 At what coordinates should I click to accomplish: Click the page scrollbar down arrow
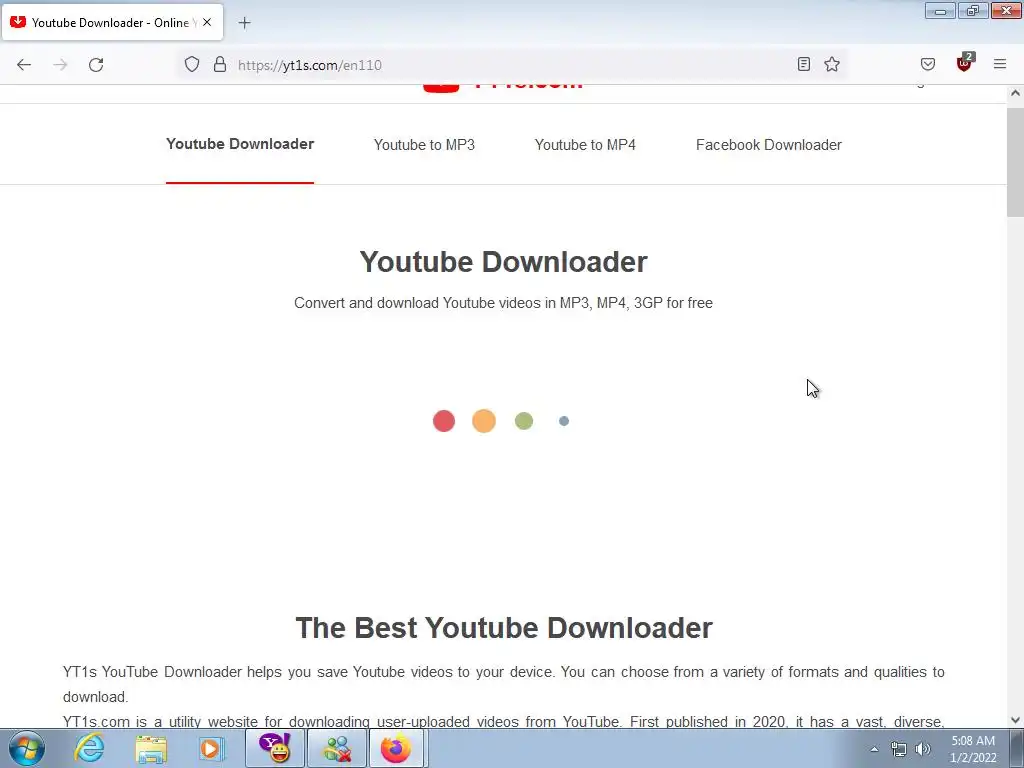[1015, 720]
